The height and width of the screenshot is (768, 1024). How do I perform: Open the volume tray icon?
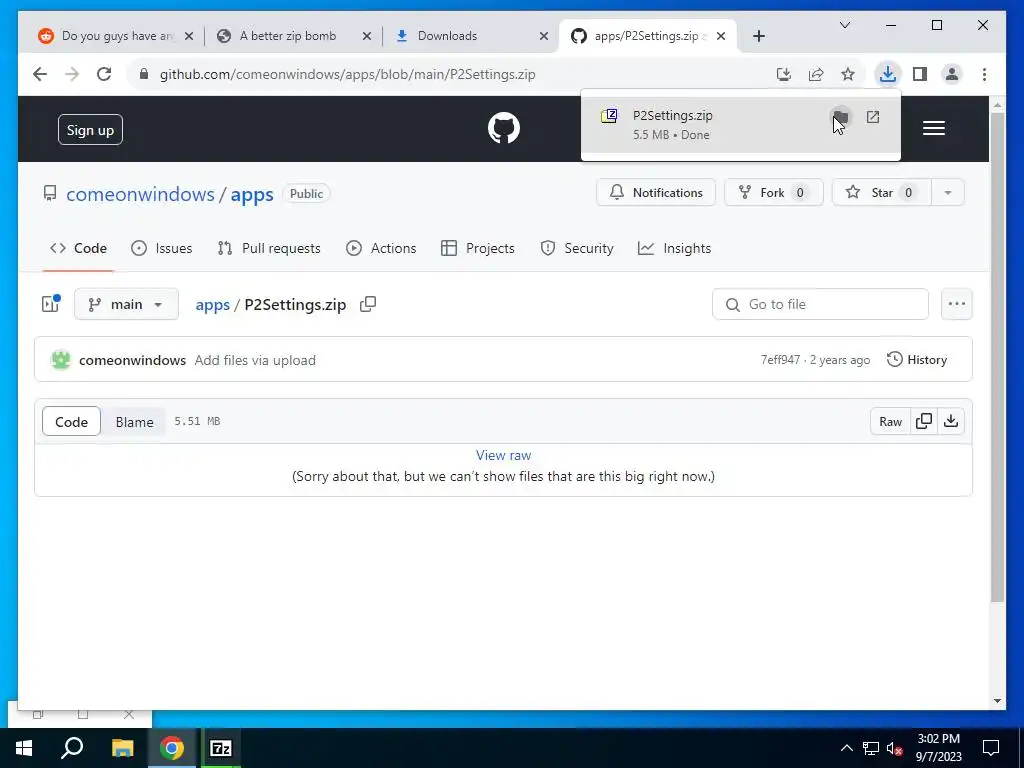[894, 748]
